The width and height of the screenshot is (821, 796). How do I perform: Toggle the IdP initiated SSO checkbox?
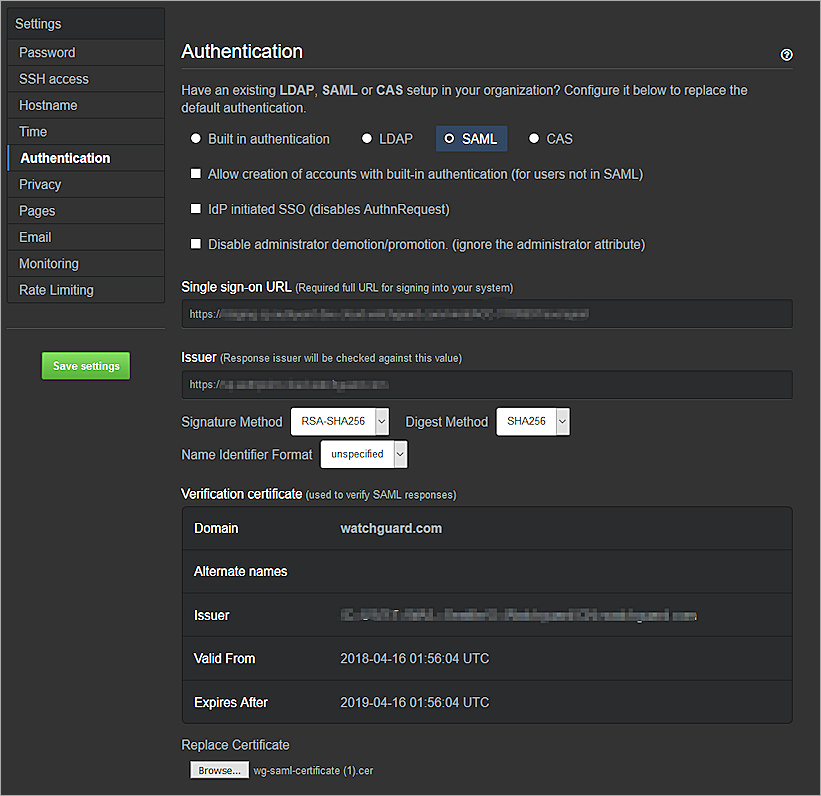tap(196, 209)
